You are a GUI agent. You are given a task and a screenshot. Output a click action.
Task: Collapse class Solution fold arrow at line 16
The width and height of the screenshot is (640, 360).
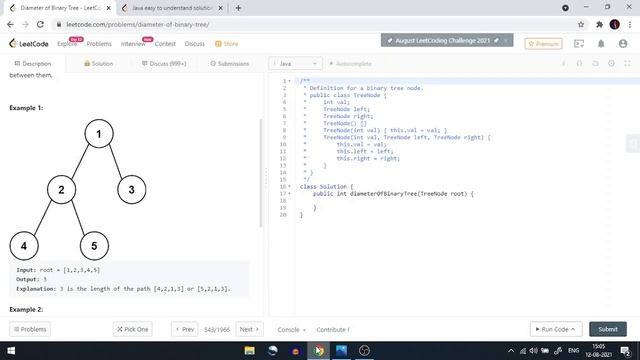click(289, 187)
